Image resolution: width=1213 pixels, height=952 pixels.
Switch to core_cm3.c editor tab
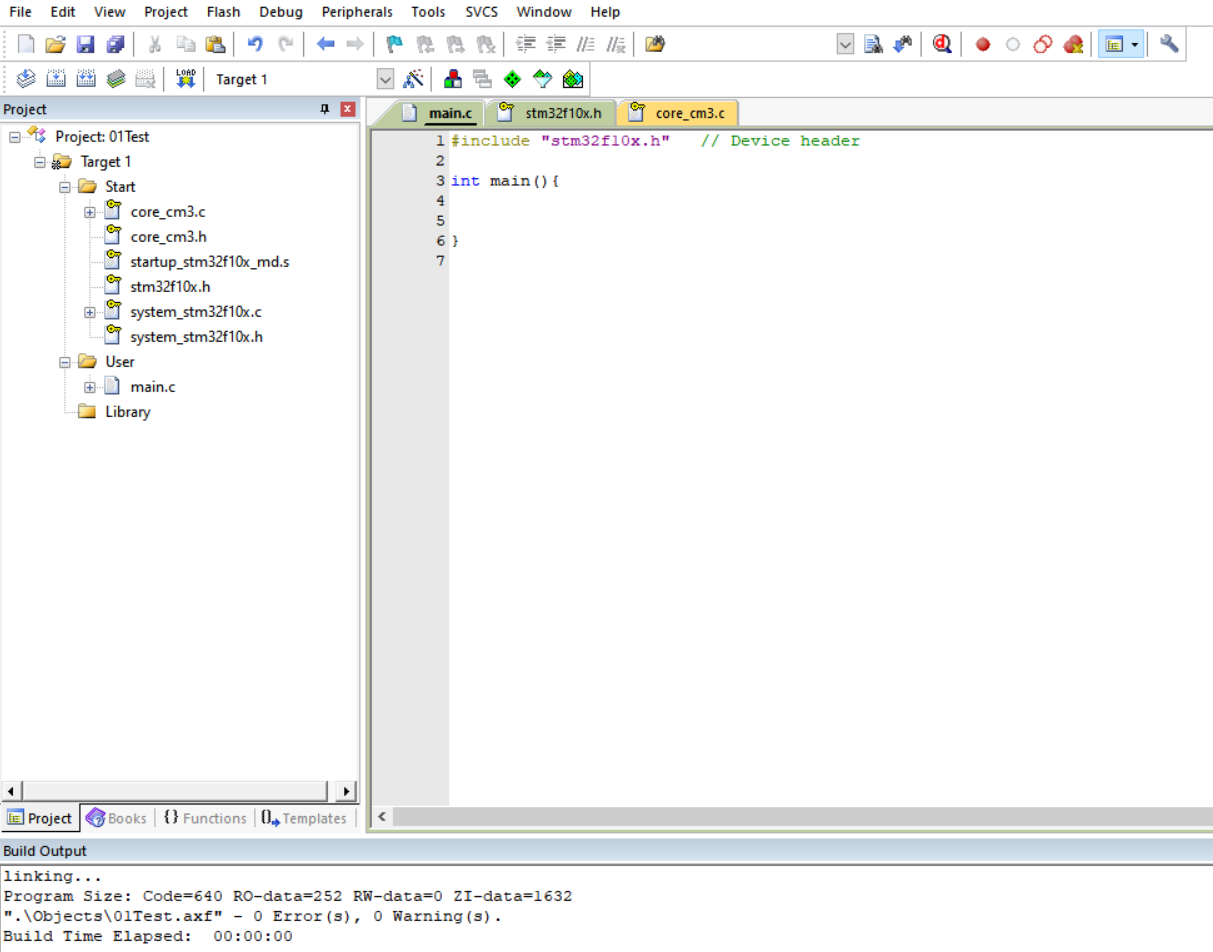click(x=678, y=113)
